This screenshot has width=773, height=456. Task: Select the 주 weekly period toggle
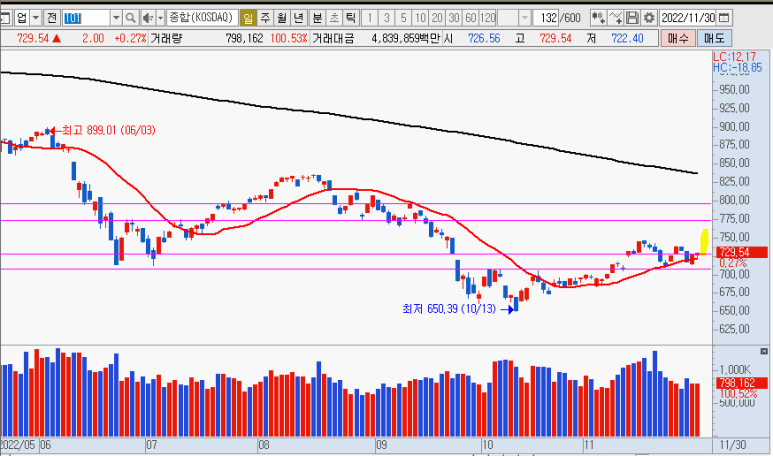coord(265,19)
